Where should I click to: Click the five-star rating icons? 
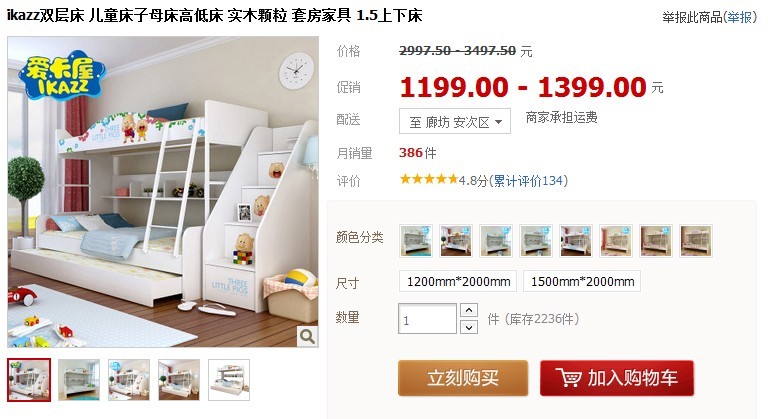point(429,179)
